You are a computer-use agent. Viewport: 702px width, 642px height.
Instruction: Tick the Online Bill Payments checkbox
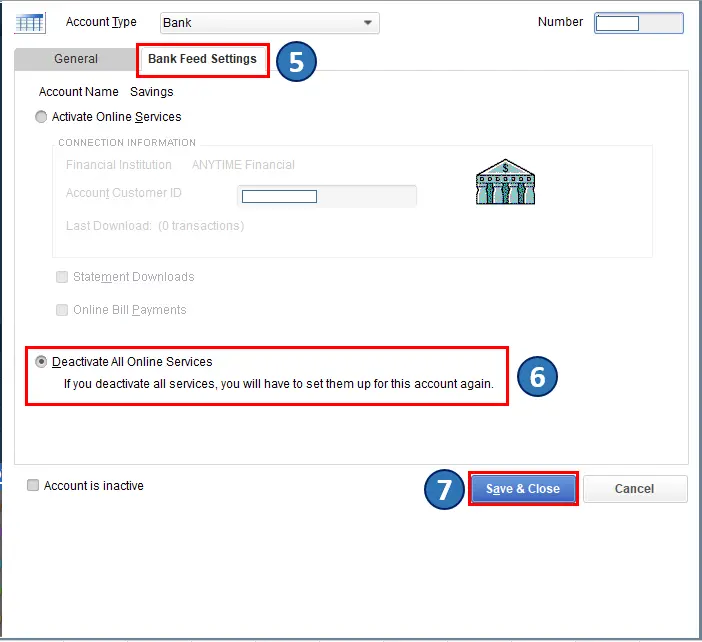pyautogui.click(x=63, y=310)
